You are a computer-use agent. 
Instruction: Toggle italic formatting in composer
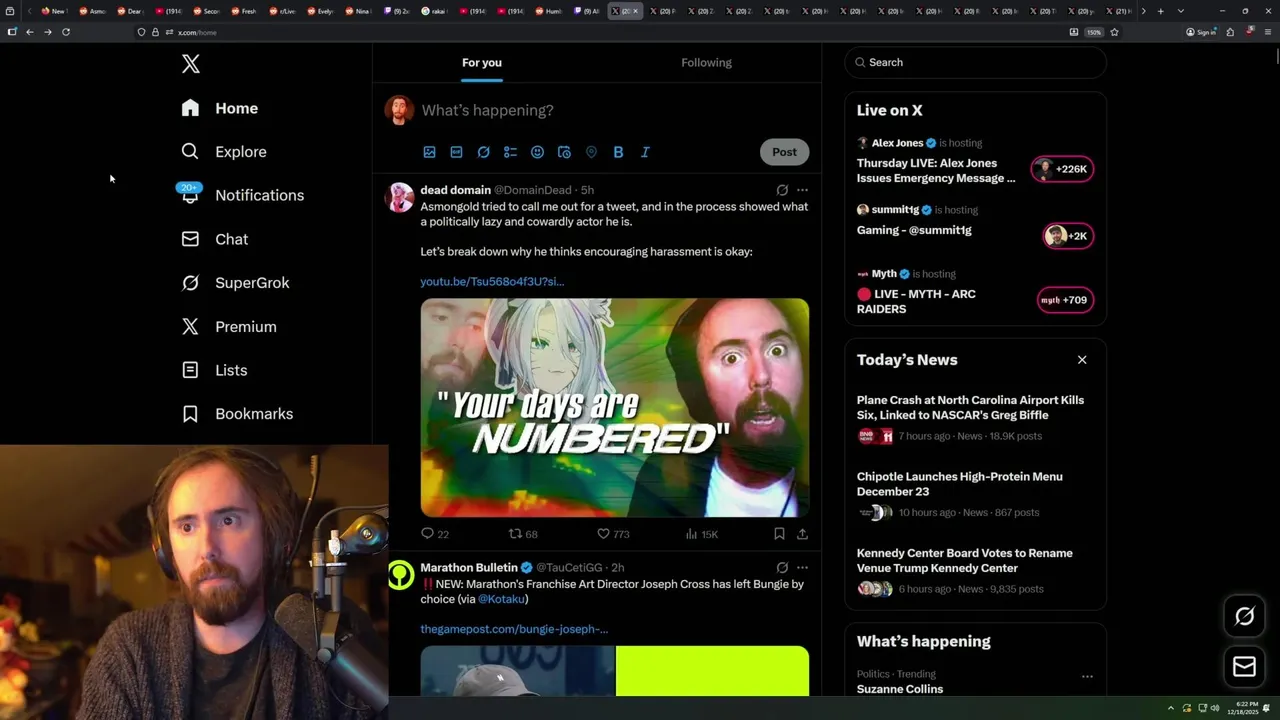(x=645, y=152)
